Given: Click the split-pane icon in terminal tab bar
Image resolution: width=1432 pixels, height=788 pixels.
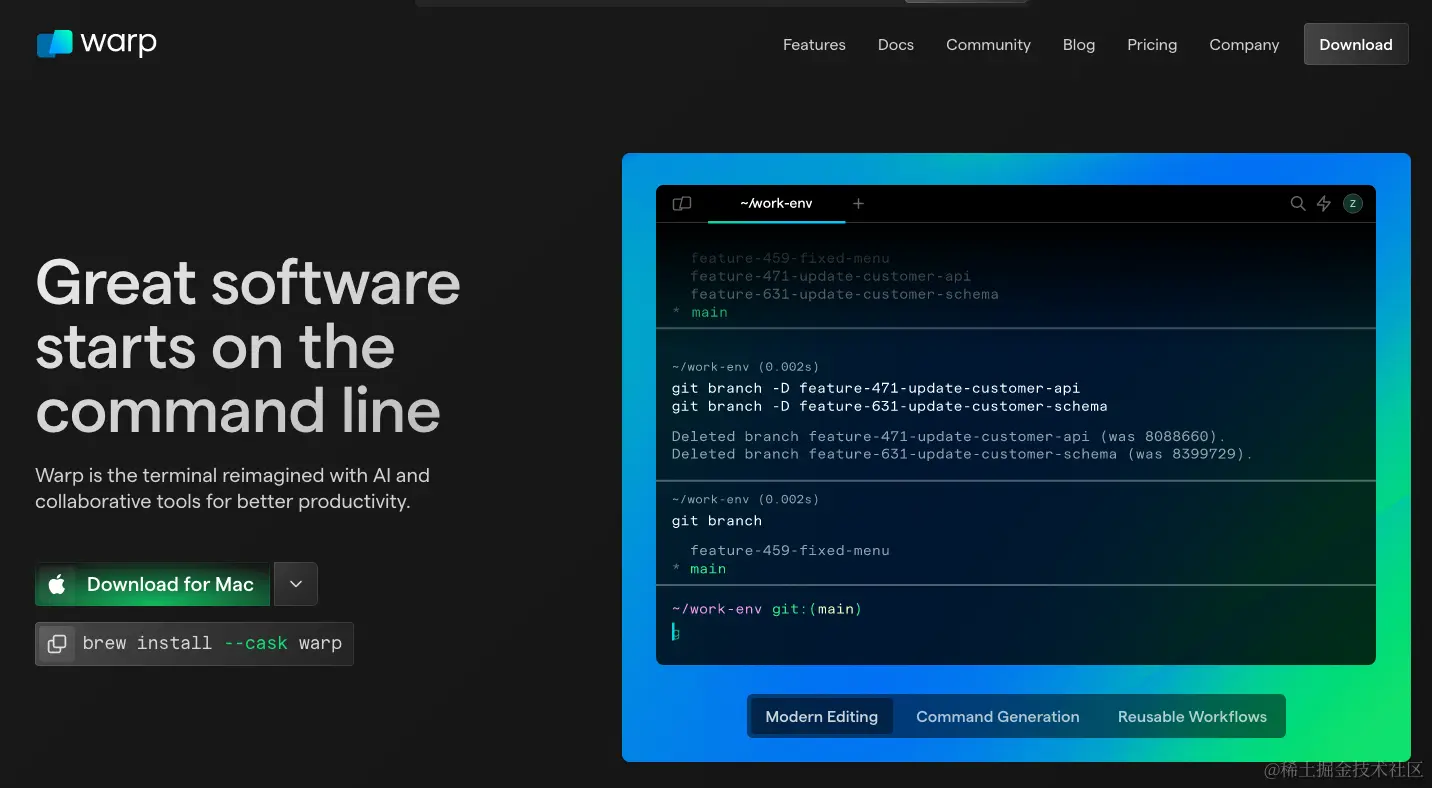Looking at the screenshot, I should click(x=682, y=203).
